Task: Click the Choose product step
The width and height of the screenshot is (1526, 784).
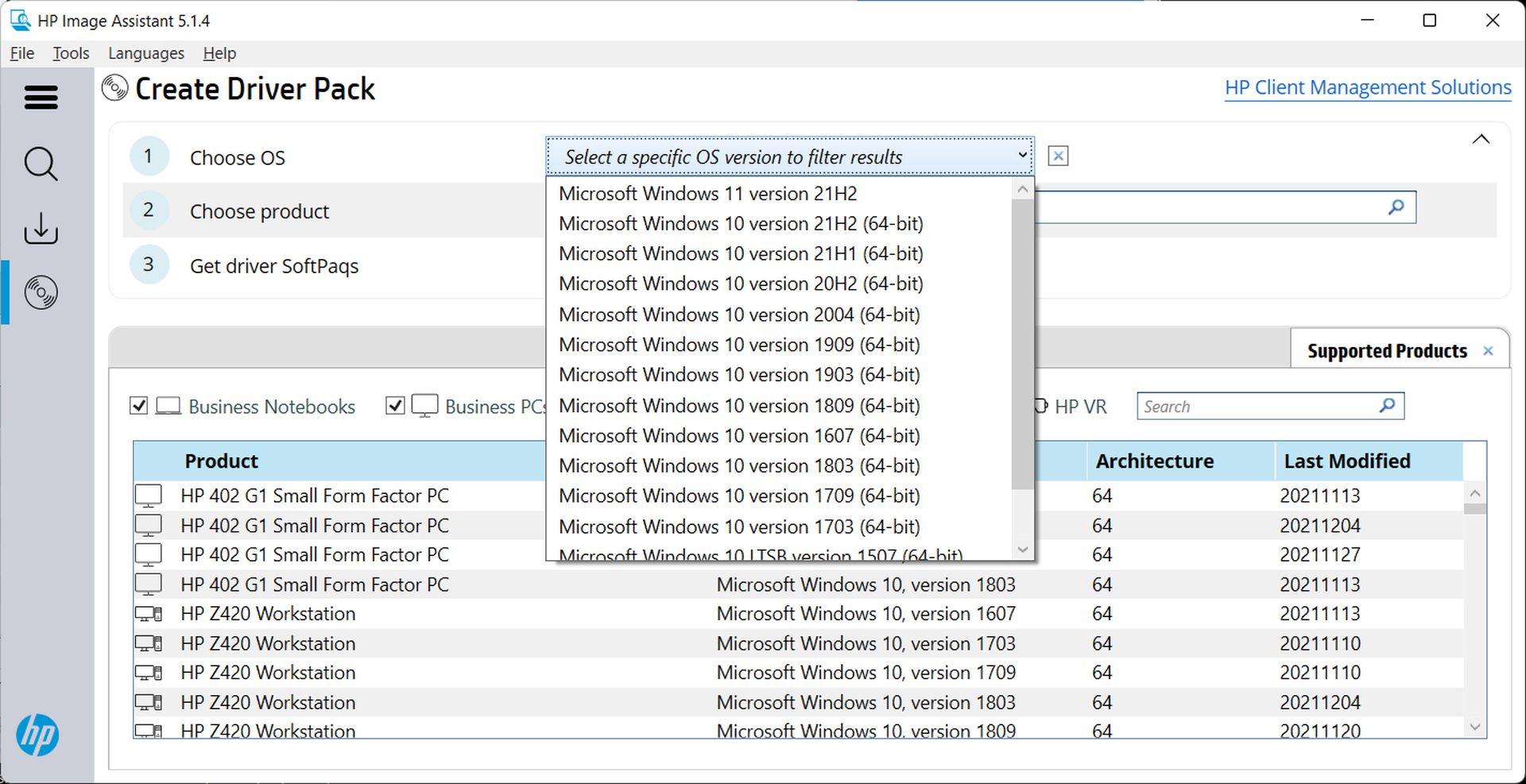Action: coord(259,211)
